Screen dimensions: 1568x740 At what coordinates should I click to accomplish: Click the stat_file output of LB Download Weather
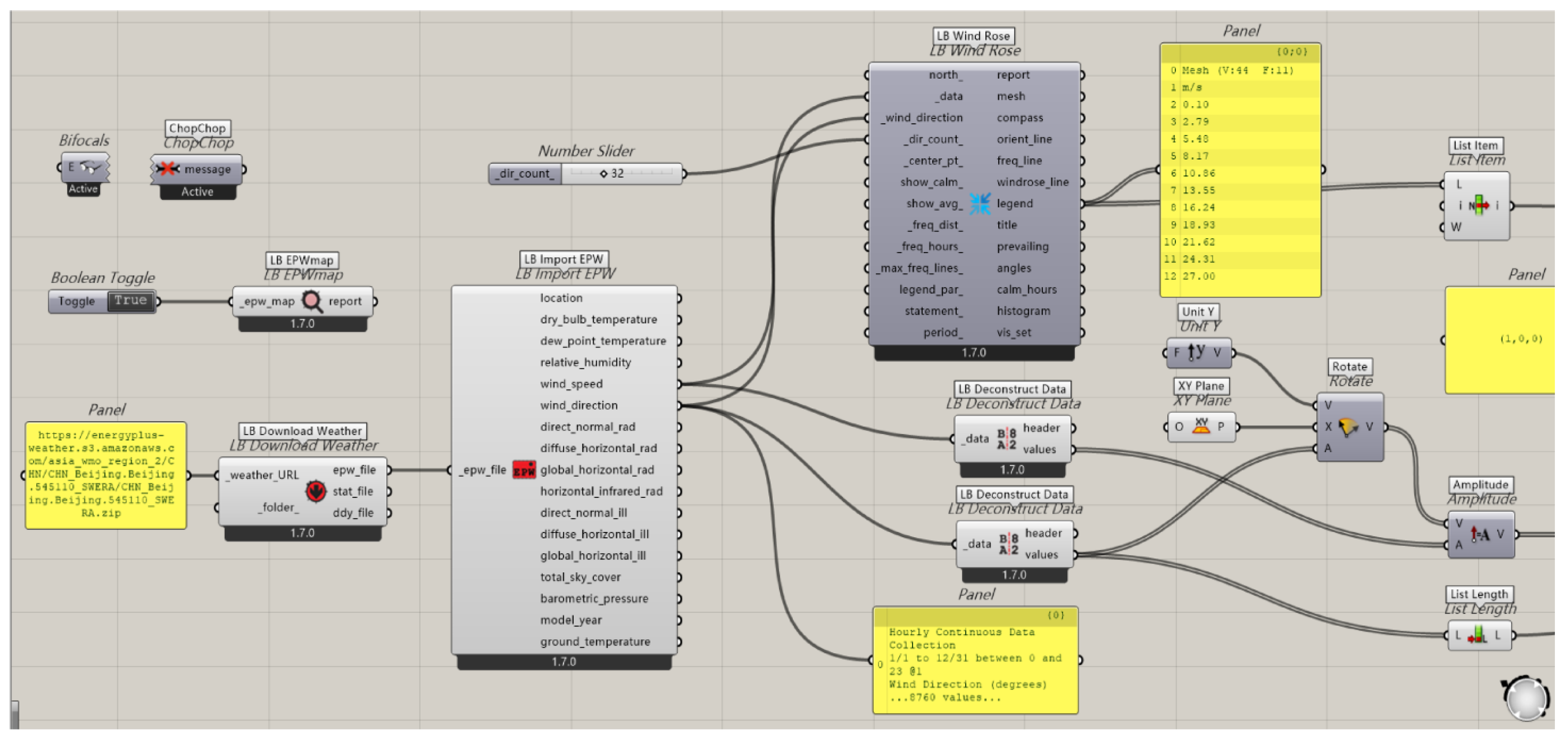(x=353, y=491)
